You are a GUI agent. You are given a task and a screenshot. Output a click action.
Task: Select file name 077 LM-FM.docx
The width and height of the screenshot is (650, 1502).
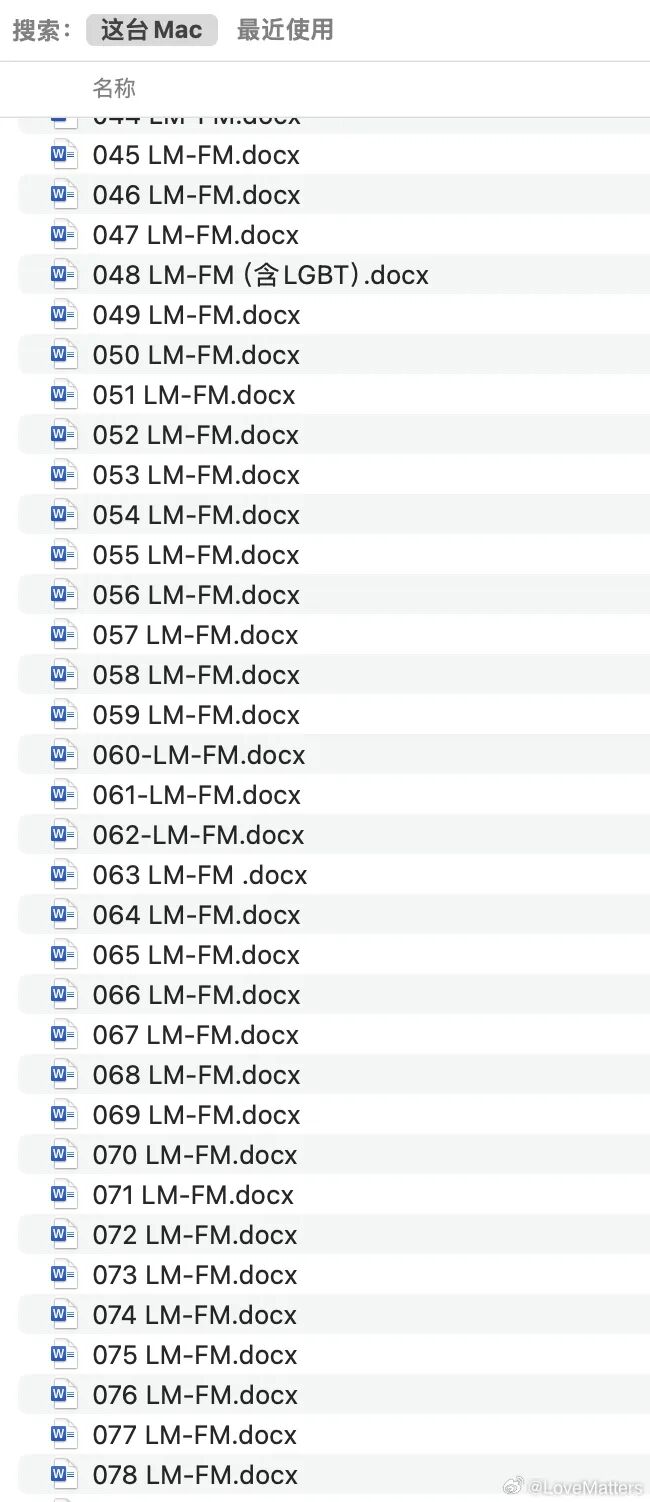195,1435
